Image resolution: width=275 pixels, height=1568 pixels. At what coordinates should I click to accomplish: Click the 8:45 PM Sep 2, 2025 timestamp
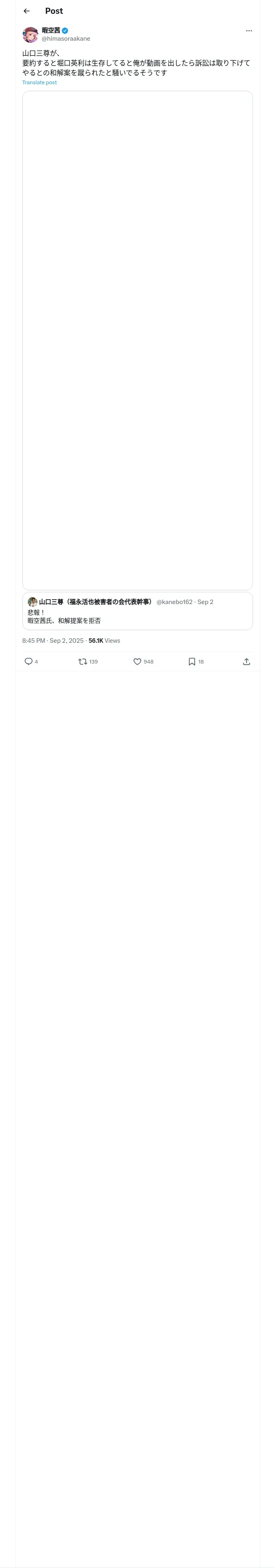[53, 640]
